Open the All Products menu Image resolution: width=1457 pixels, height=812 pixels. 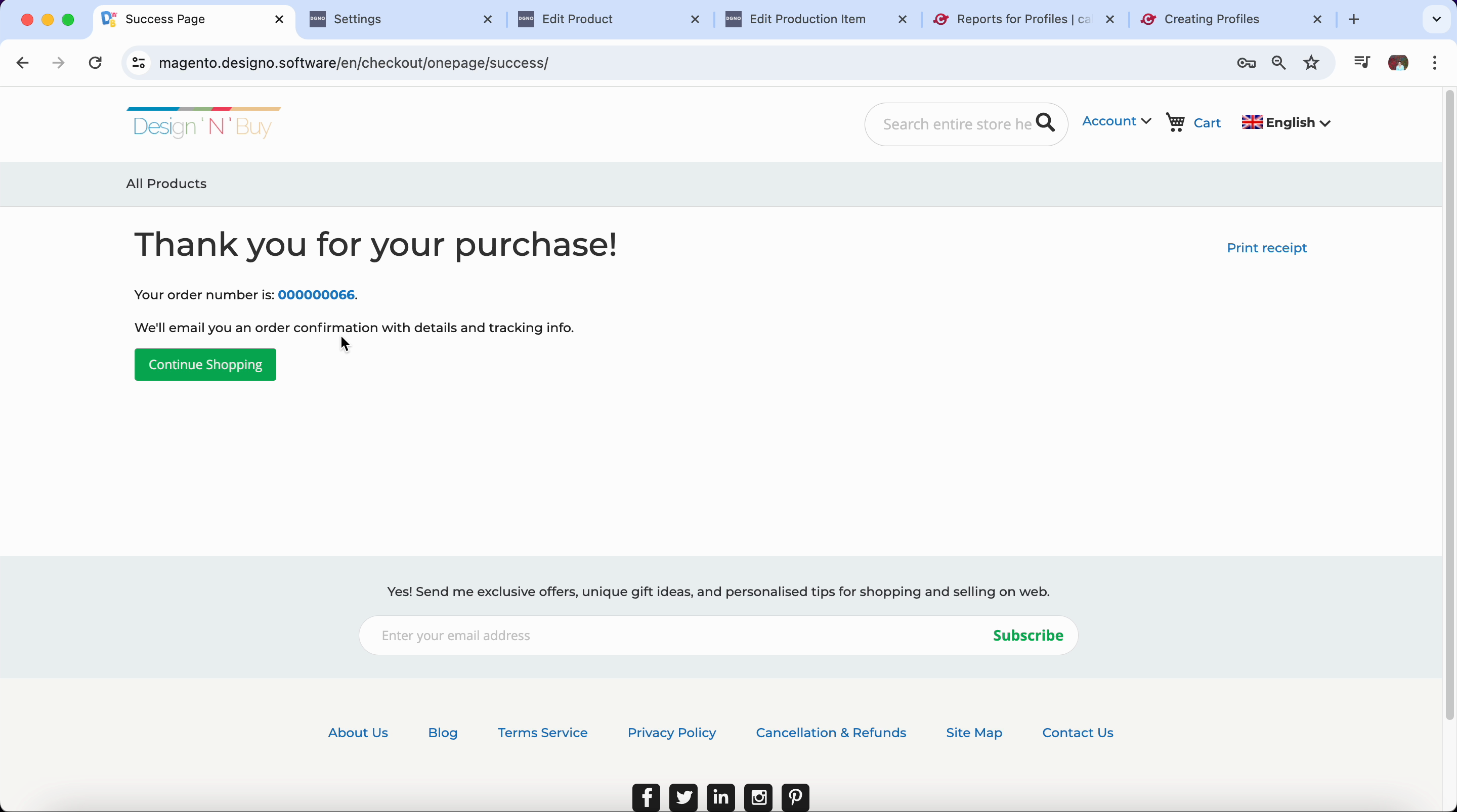166,184
